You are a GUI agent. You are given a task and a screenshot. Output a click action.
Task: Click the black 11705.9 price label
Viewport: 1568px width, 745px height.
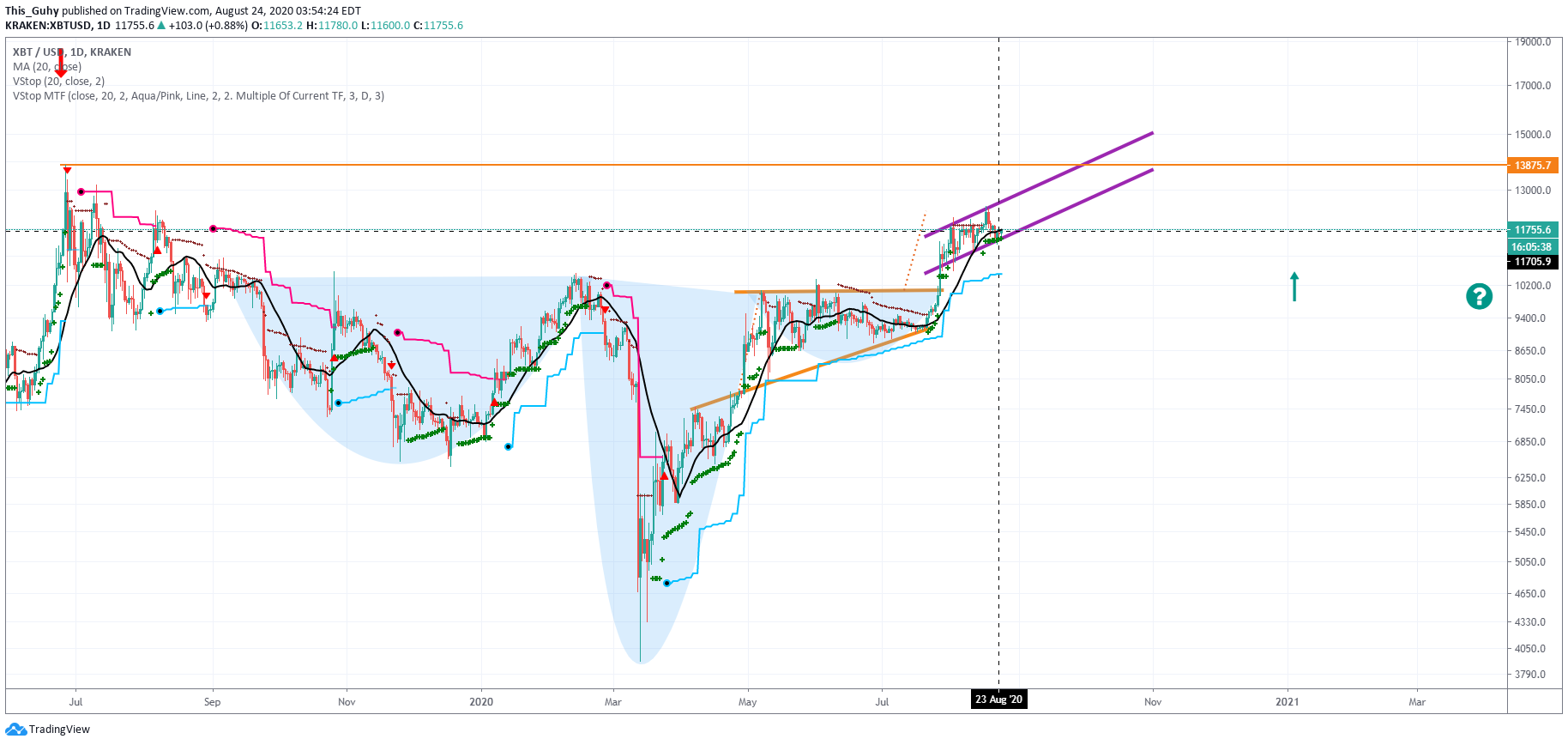[x=1532, y=262]
